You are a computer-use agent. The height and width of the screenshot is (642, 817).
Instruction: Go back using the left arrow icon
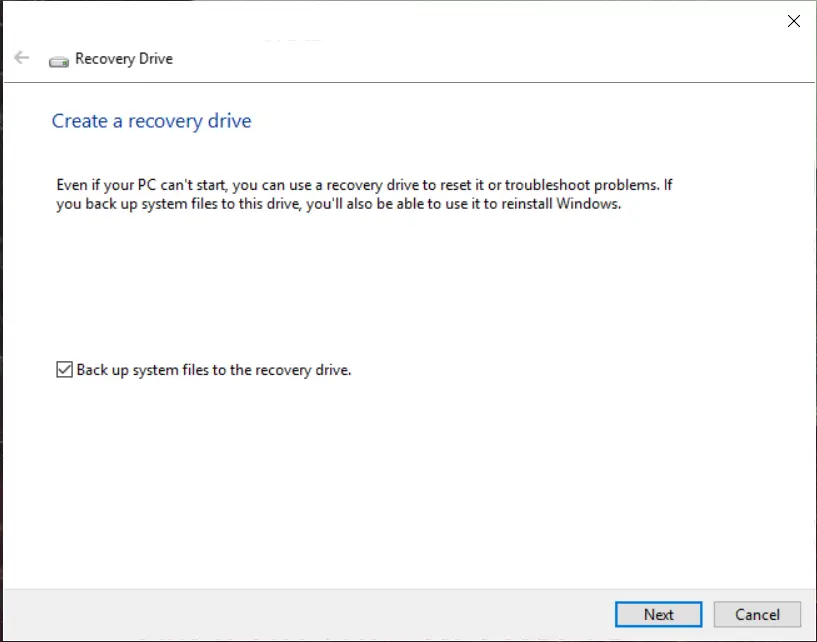click(21, 57)
